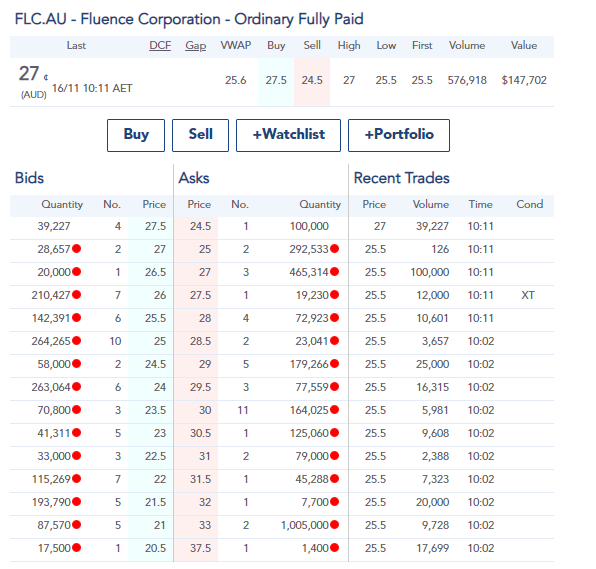Click the bid price 20.5
Viewport: 596px width, 569px height.
pos(155,548)
